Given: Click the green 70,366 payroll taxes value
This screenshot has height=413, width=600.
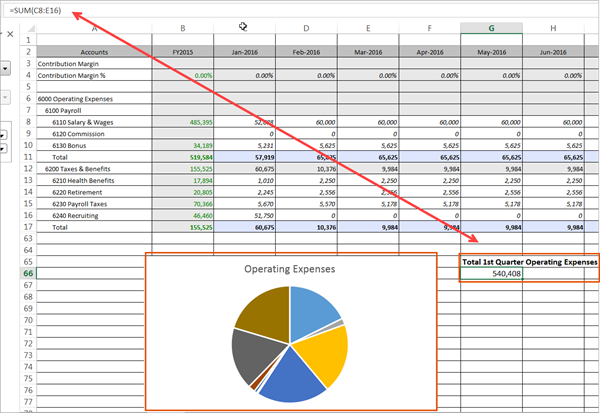Looking at the screenshot, I should [x=183, y=204].
